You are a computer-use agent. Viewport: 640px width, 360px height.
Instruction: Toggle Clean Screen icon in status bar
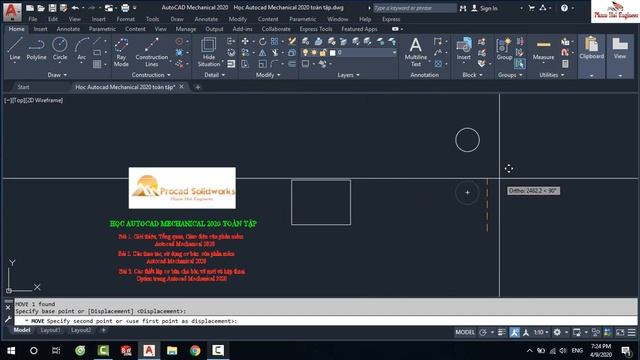click(620, 332)
